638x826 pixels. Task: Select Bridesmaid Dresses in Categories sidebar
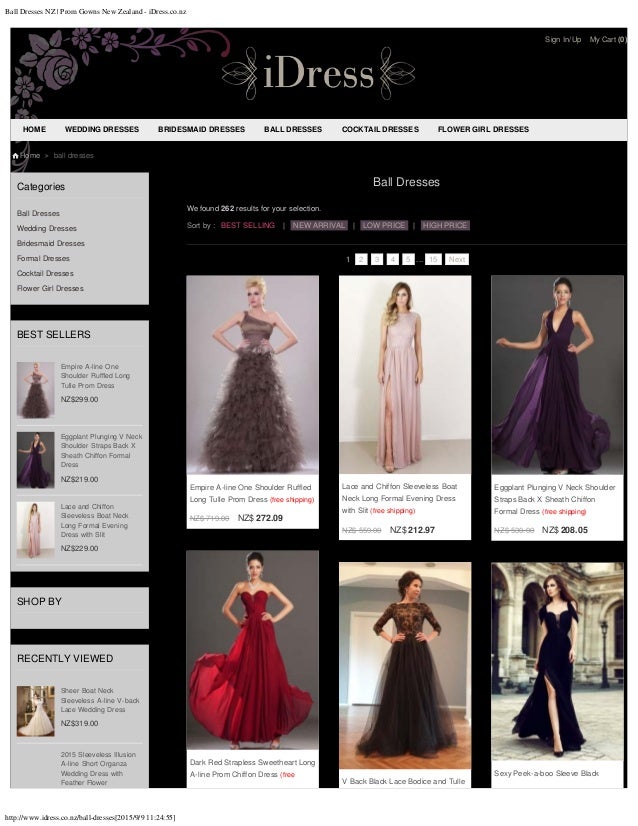[51, 243]
